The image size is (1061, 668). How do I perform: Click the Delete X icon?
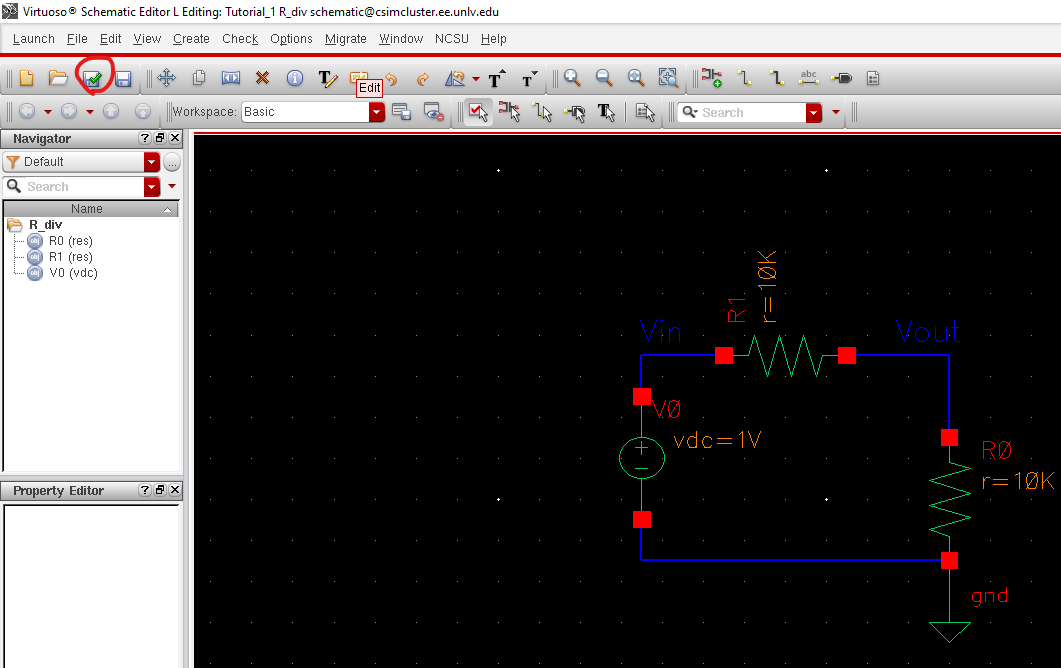(262, 78)
